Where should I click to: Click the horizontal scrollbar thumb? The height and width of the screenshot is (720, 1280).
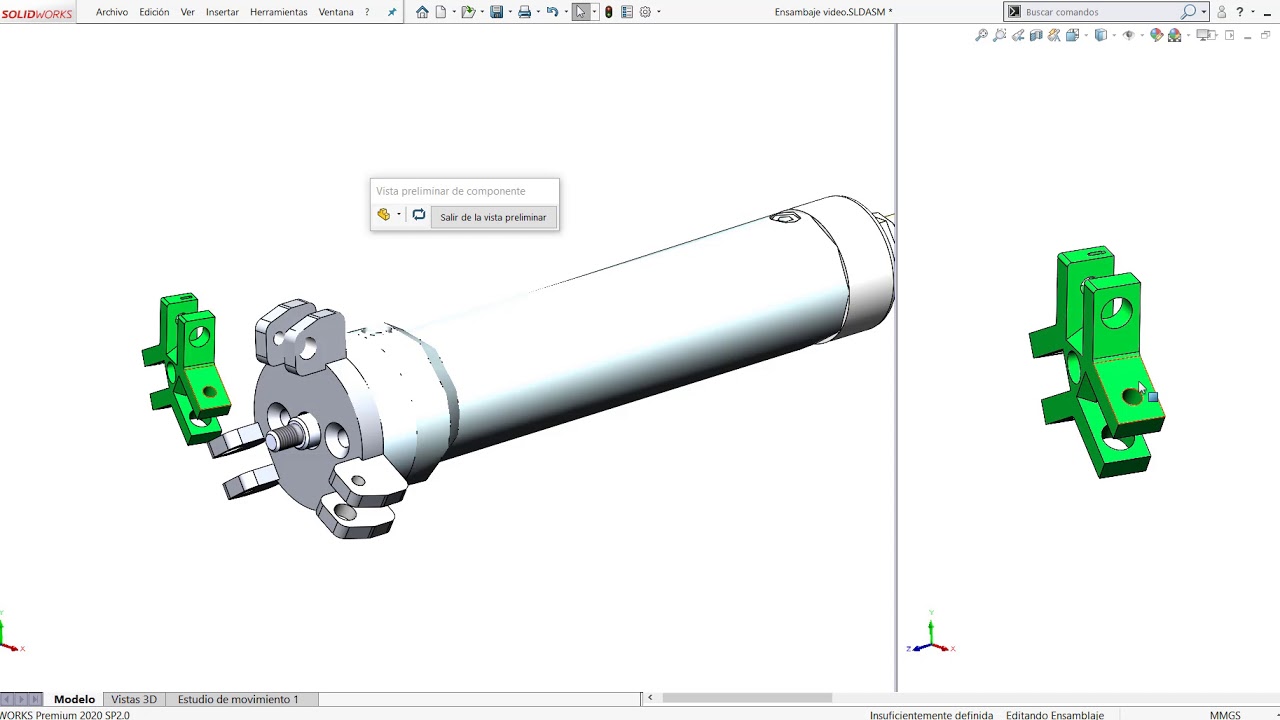(747, 698)
